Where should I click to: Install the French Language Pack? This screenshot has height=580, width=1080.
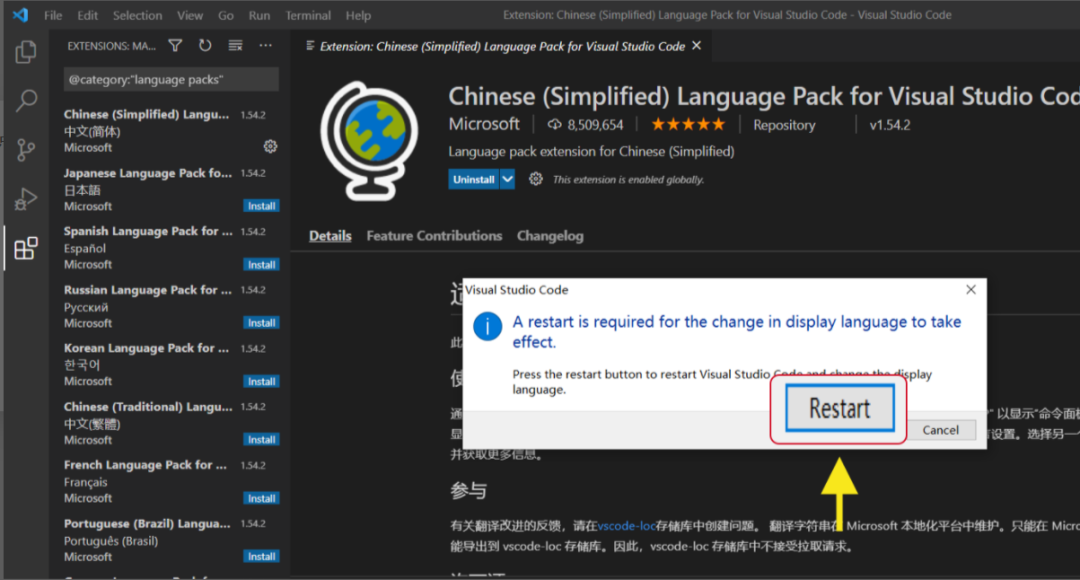pyautogui.click(x=262, y=498)
